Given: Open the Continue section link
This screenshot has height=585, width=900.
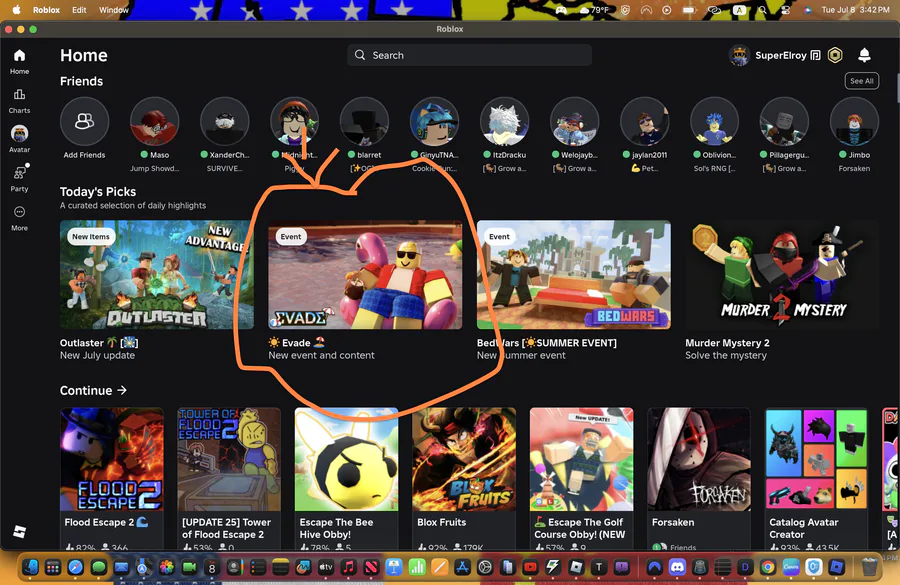Looking at the screenshot, I should click(93, 390).
